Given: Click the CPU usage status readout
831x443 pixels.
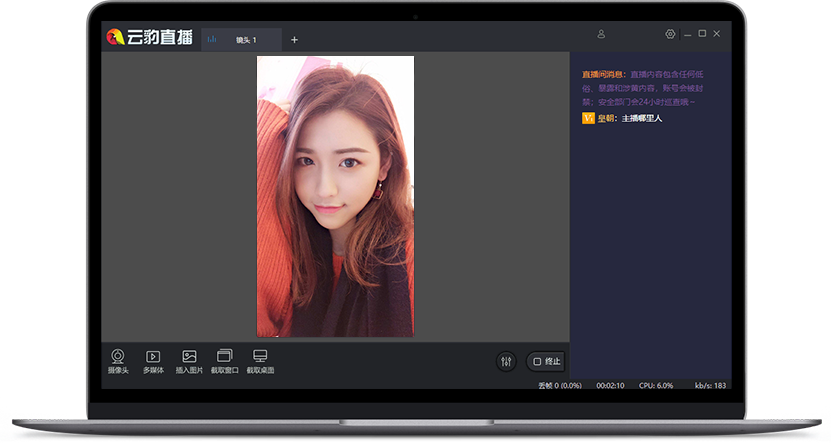Looking at the screenshot, I should pyautogui.click(x=656, y=385).
